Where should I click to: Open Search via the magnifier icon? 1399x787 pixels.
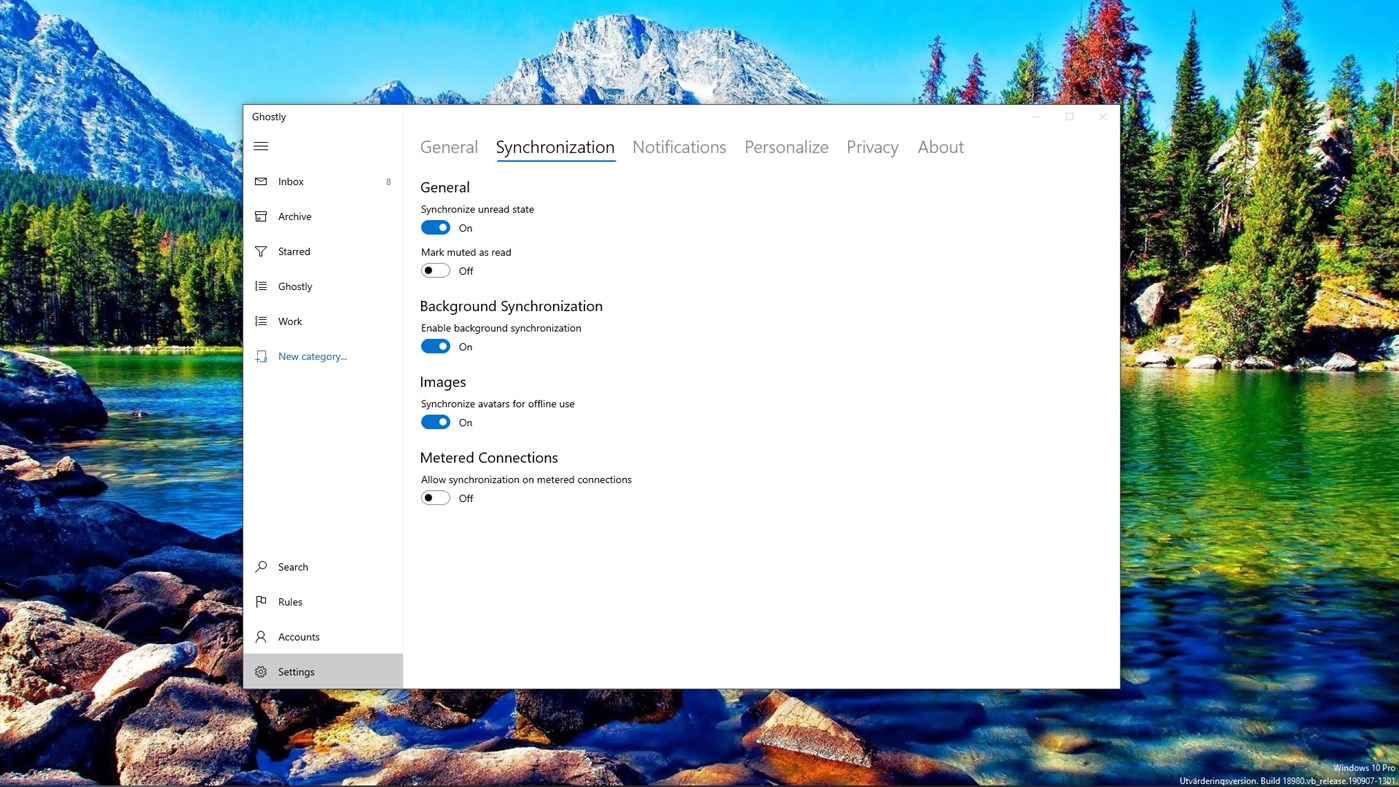click(261, 567)
